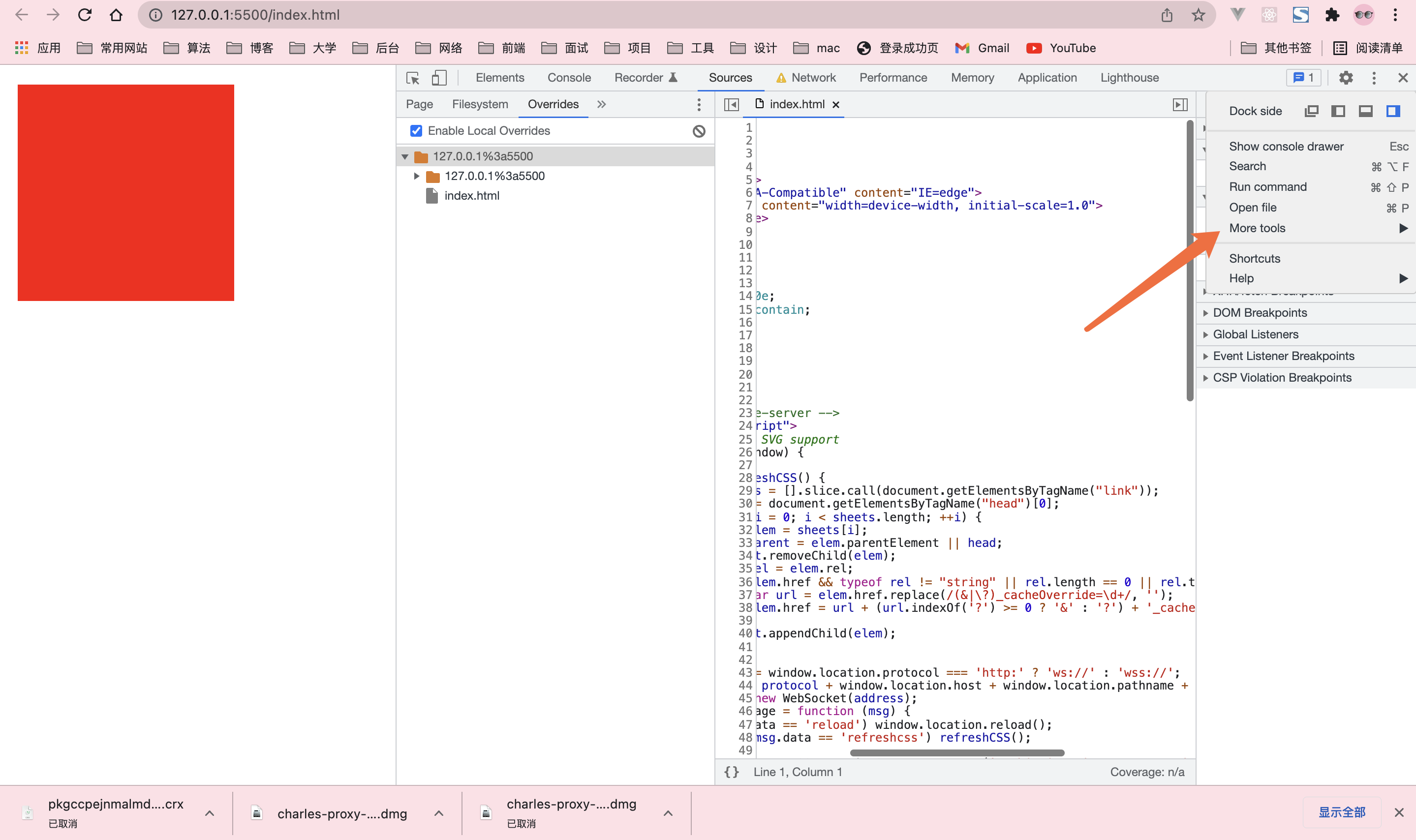Expand DOM Breakpoints section
This screenshot has width=1416, height=840.
point(1260,313)
